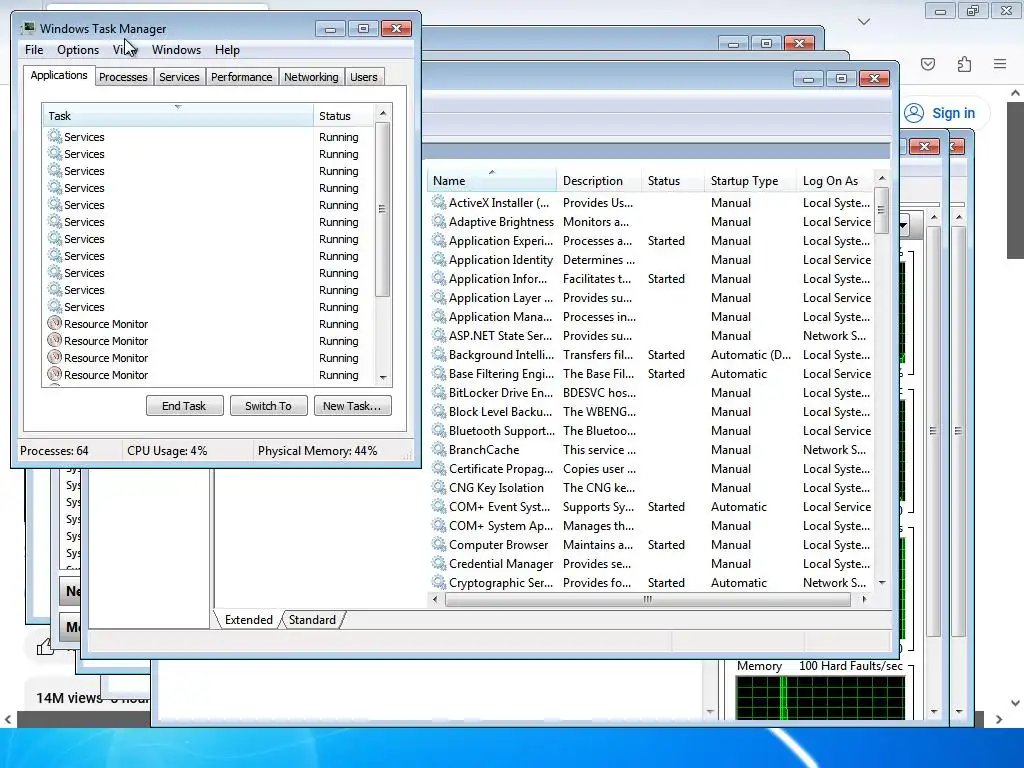1024x768 pixels.
Task: Switch to the Networking tab
Action: pyautogui.click(x=311, y=77)
